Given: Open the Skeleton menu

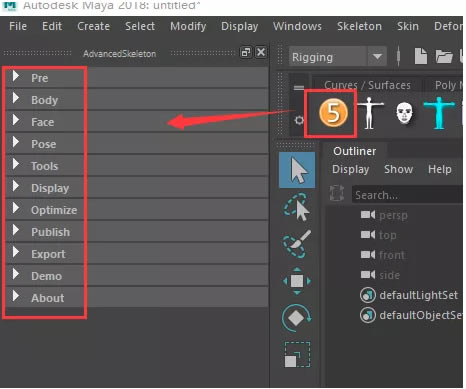Looking at the screenshot, I should (x=359, y=26).
